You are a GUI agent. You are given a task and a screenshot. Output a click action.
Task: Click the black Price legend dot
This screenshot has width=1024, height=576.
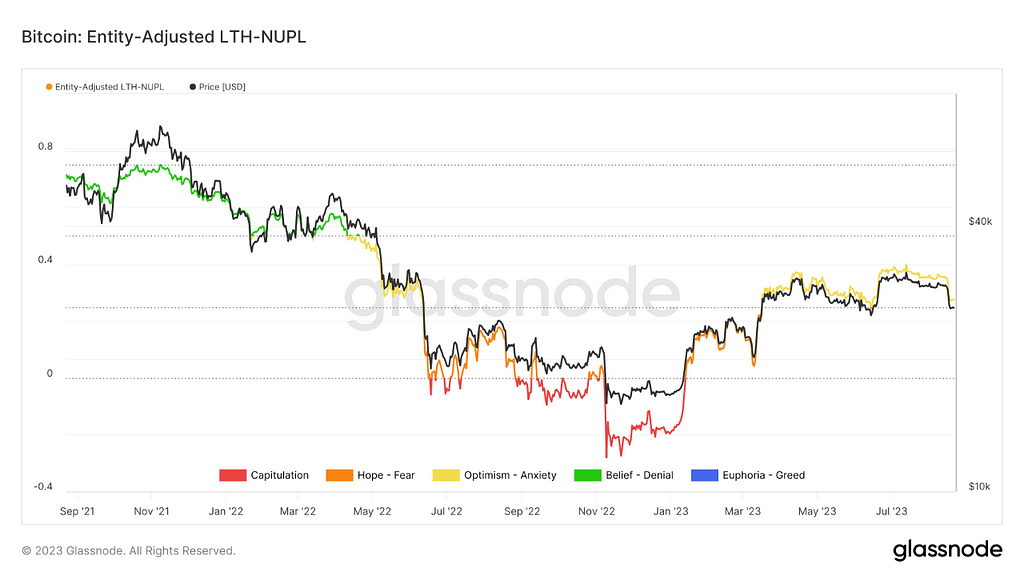point(193,87)
